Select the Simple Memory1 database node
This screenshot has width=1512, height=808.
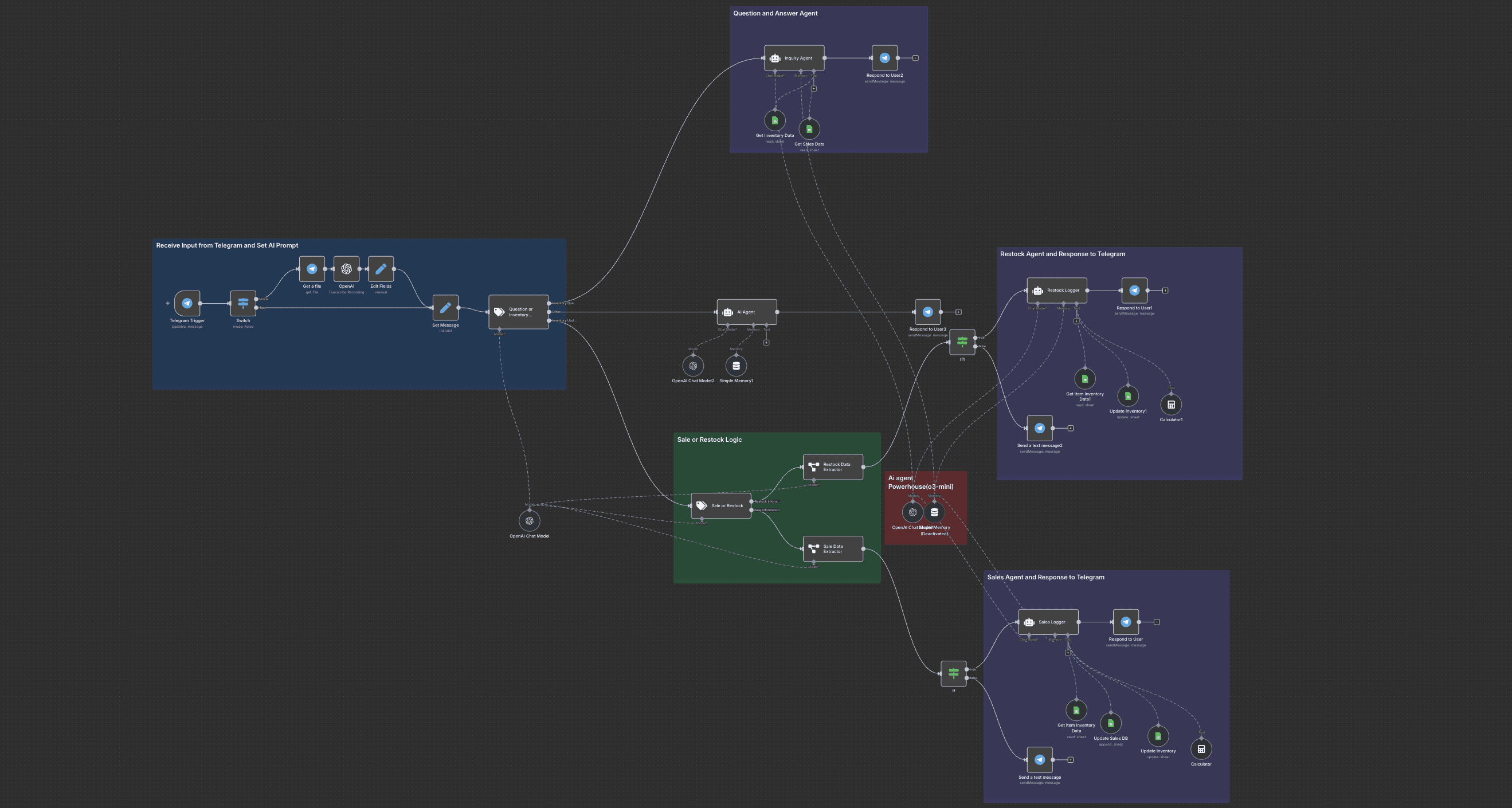(736, 366)
